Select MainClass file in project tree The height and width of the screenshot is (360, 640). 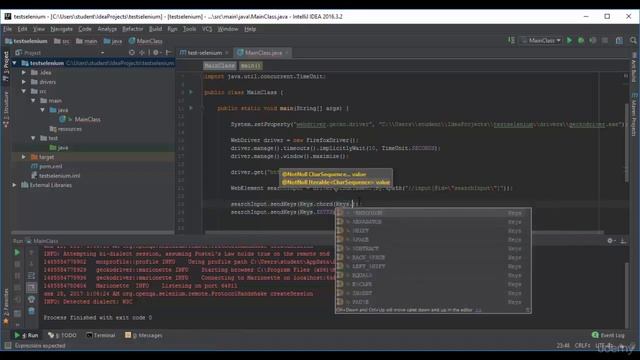[x=87, y=119]
